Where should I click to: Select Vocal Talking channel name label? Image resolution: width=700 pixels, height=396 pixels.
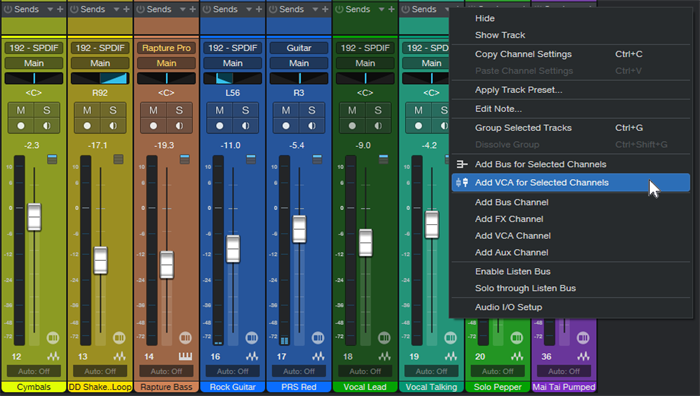(431, 387)
